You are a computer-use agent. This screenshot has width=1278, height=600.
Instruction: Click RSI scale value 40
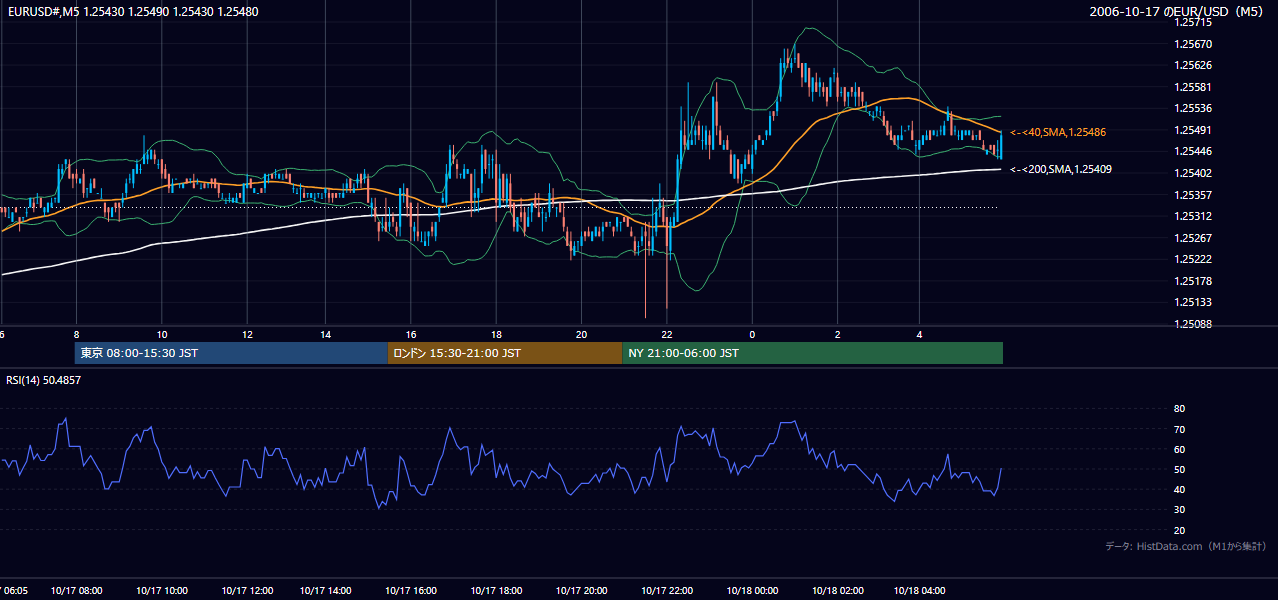click(1179, 489)
